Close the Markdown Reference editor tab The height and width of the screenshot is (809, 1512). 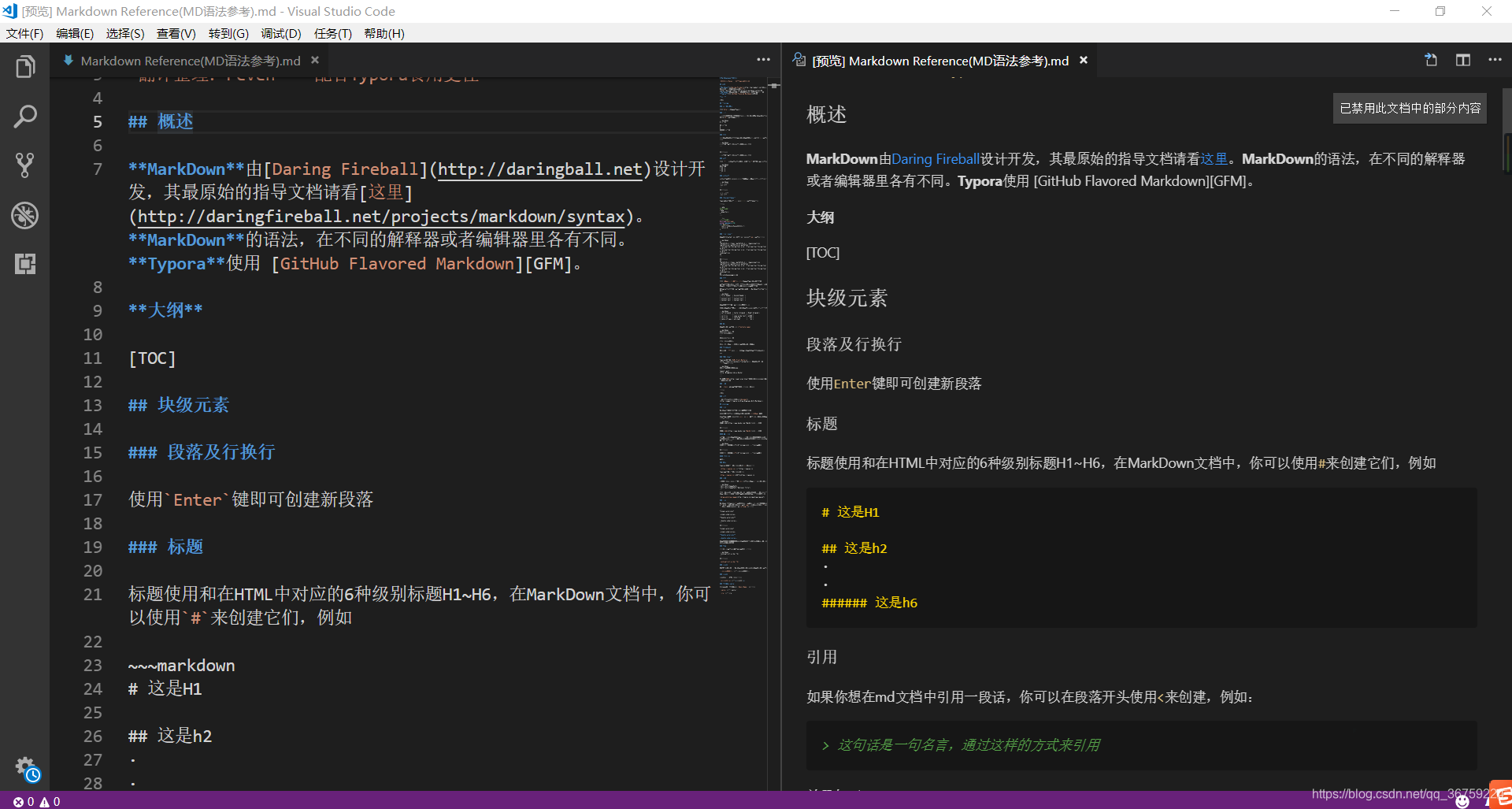click(x=315, y=60)
